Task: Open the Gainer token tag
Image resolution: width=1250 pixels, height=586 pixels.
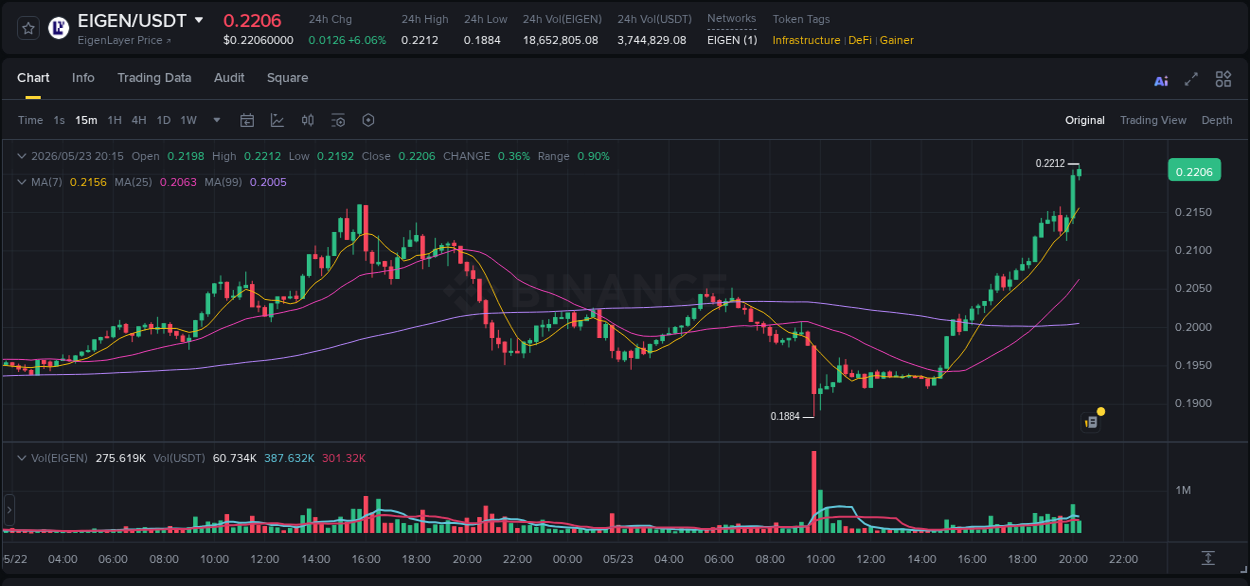Action: point(896,40)
